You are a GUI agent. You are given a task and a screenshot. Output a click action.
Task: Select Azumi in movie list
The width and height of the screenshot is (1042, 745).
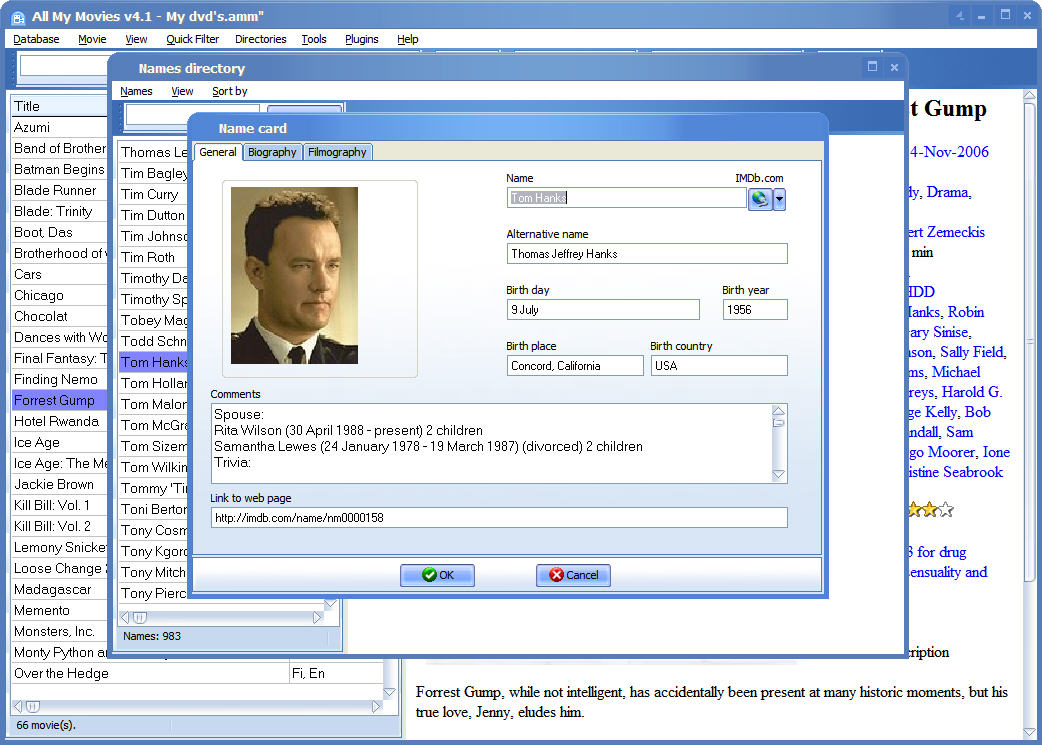pyautogui.click(x=59, y=127)
